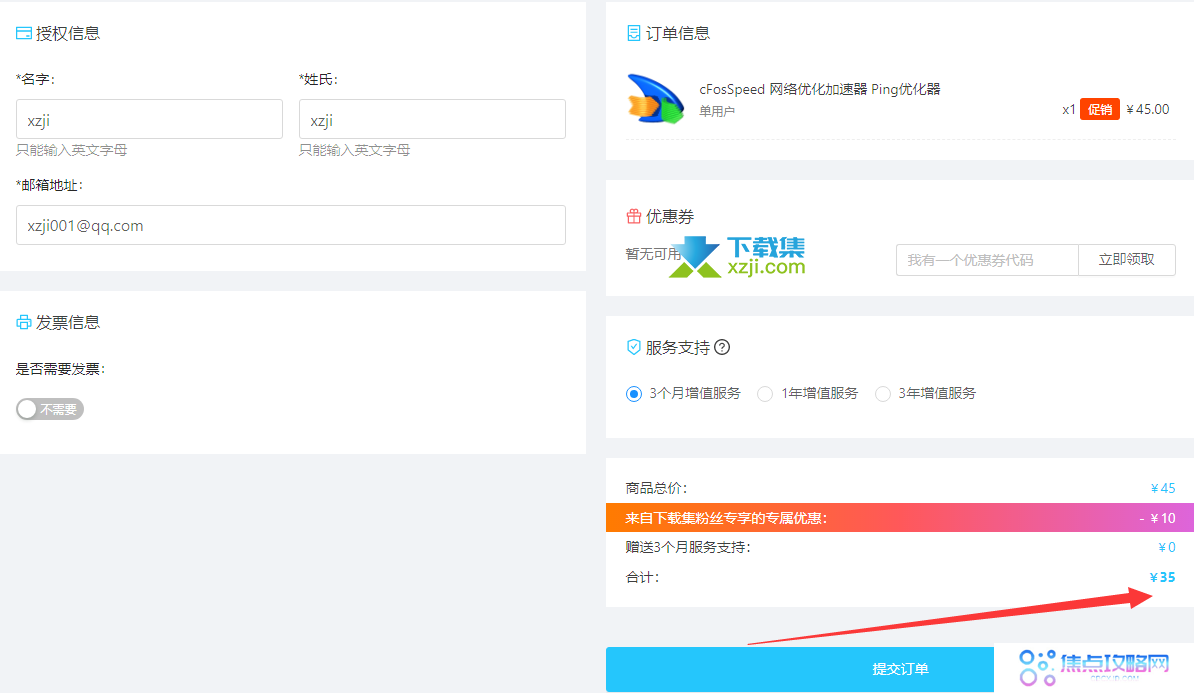
Task: Focus the 名字 input field
Action: [x=149, y=120]
